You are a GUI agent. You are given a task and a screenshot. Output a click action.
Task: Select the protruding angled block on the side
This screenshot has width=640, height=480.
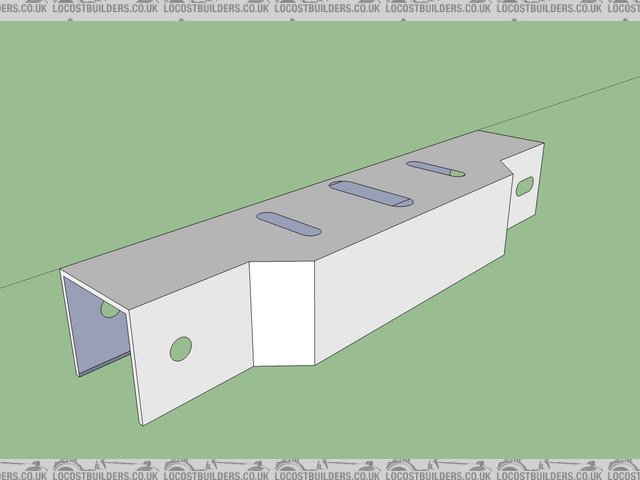pyautogui.click(x=283, y=310)
